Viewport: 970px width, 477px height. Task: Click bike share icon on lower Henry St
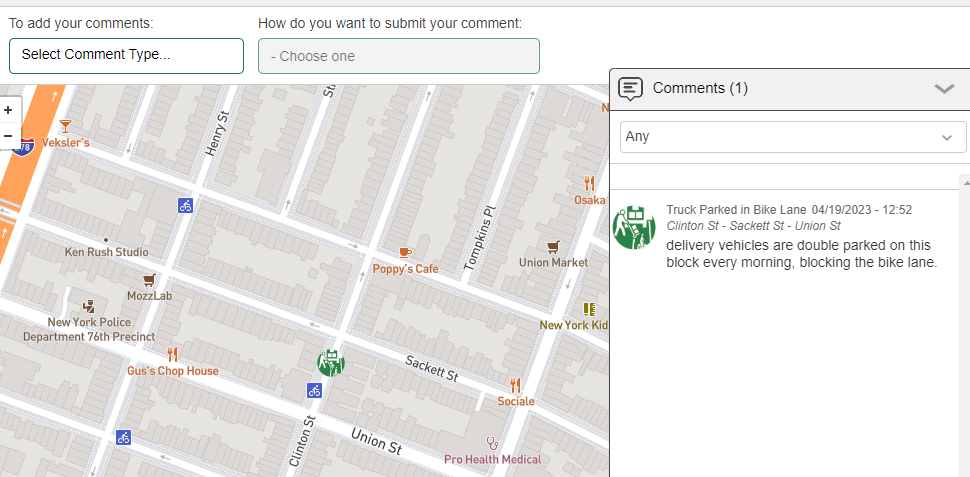[124, 437]
